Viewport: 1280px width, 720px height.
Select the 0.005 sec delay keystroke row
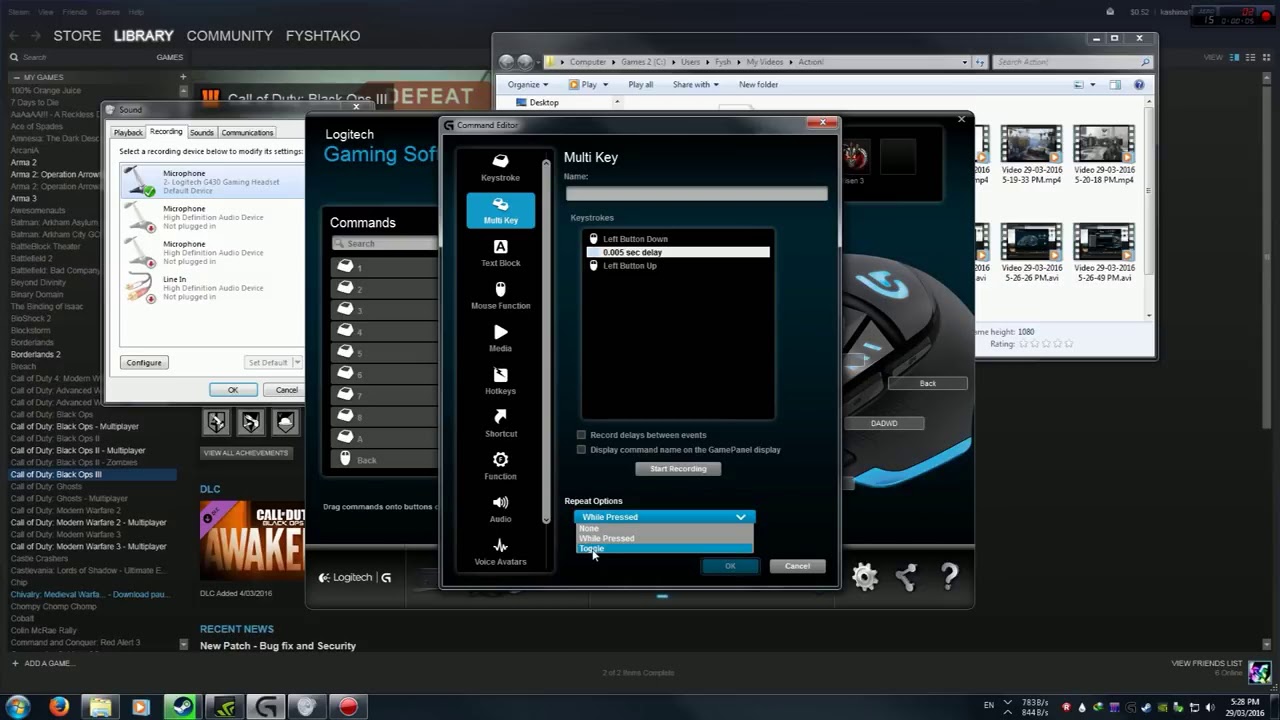point(678,252)
